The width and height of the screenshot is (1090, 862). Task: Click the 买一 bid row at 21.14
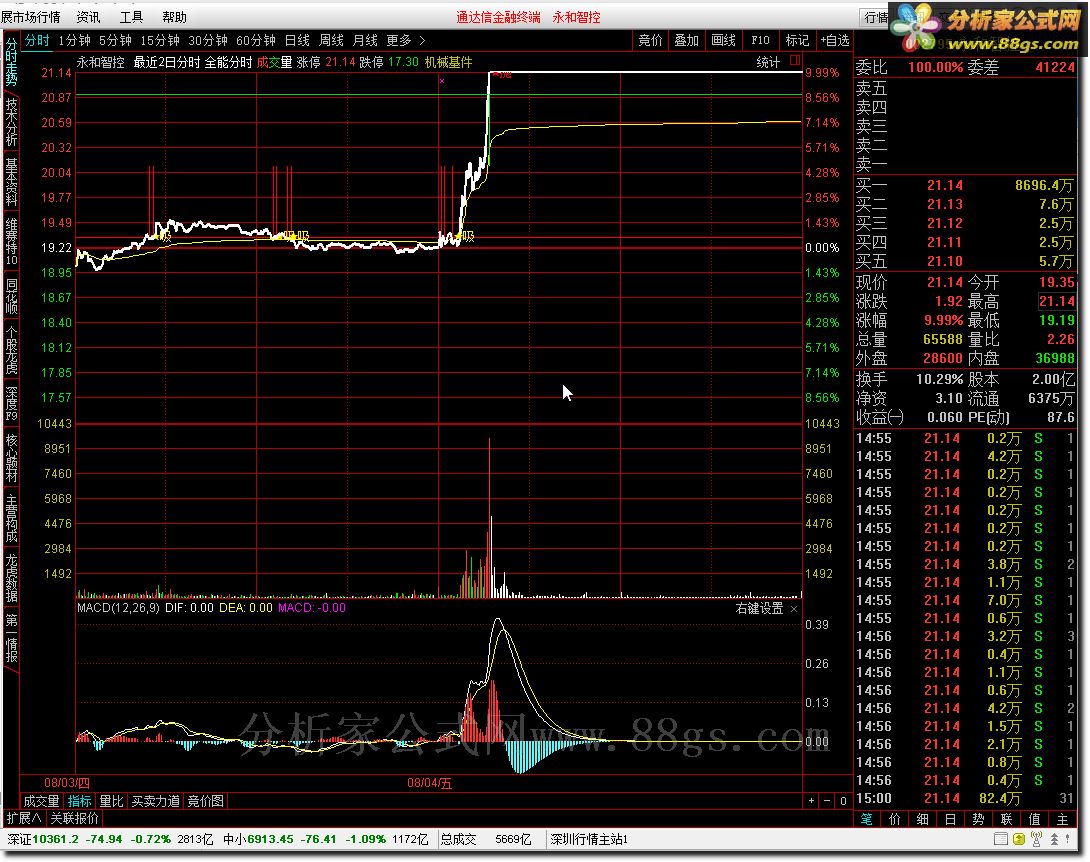[965, 185]
